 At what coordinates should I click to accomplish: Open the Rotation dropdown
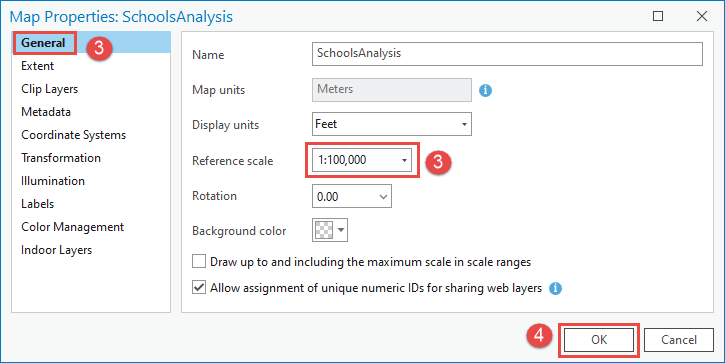coord(383,197)
